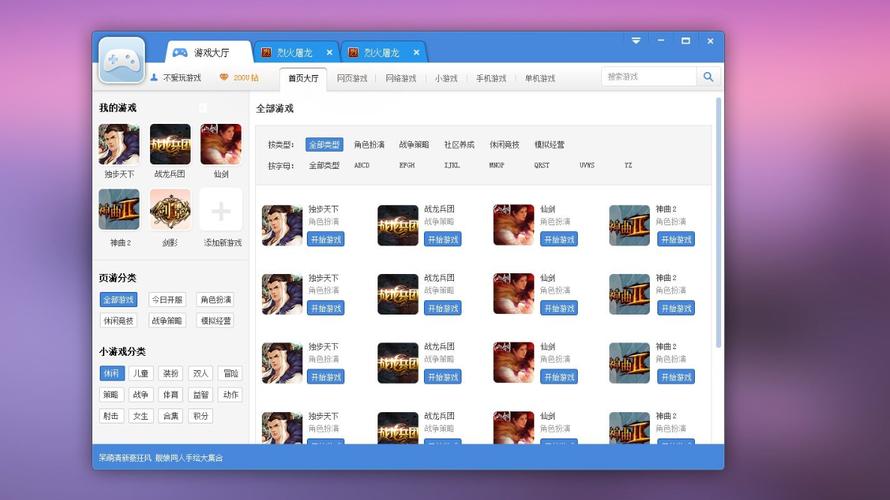
Task: Select 休闲 under 小游戏分类
Action: click(x=111, y=373)
